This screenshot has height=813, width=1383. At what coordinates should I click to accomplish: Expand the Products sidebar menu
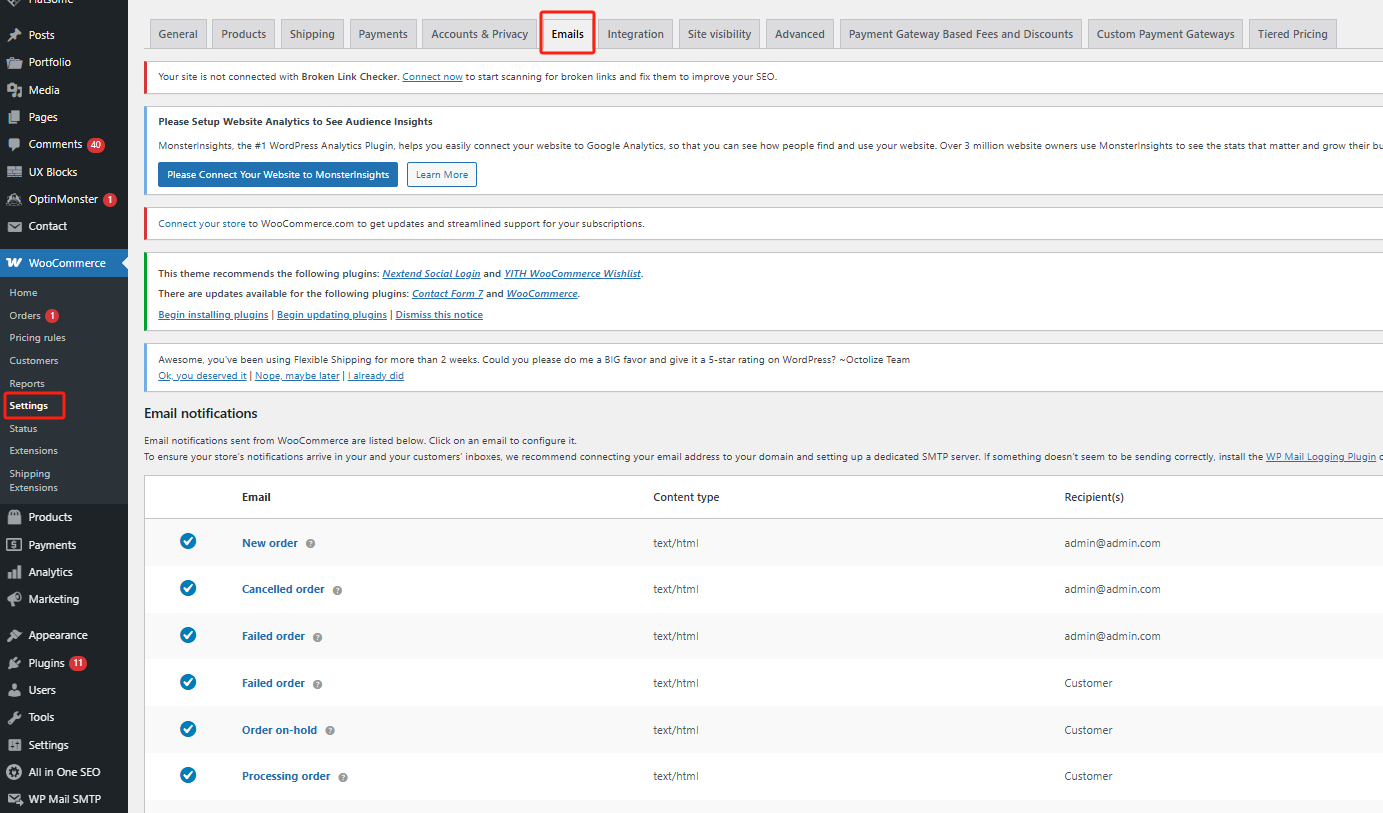click(50, 517)
